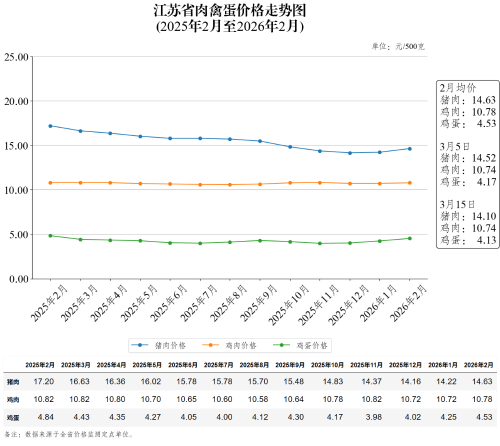The height and width of the screenshot is (446, 500).
Task: Select the blue data point for 2025年2月
Action: click(x=50, y=126)
